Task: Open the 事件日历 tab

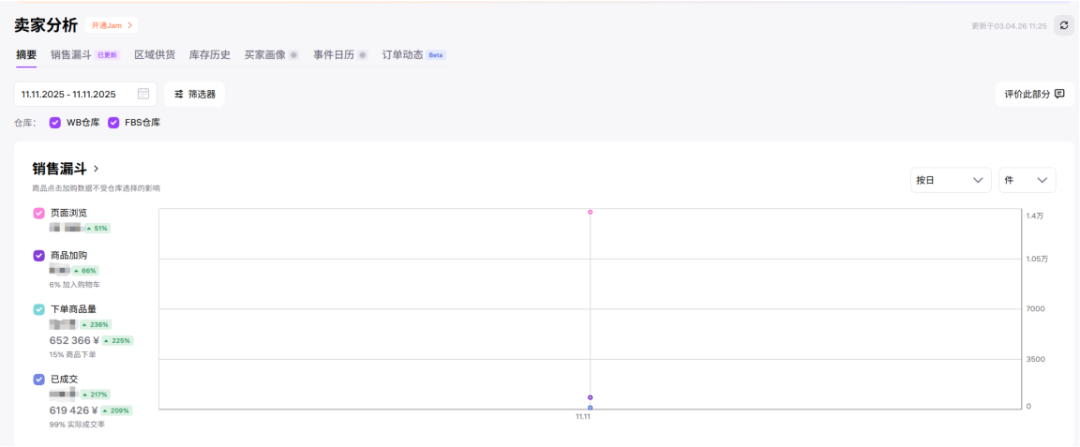Action: coord(334,55)
